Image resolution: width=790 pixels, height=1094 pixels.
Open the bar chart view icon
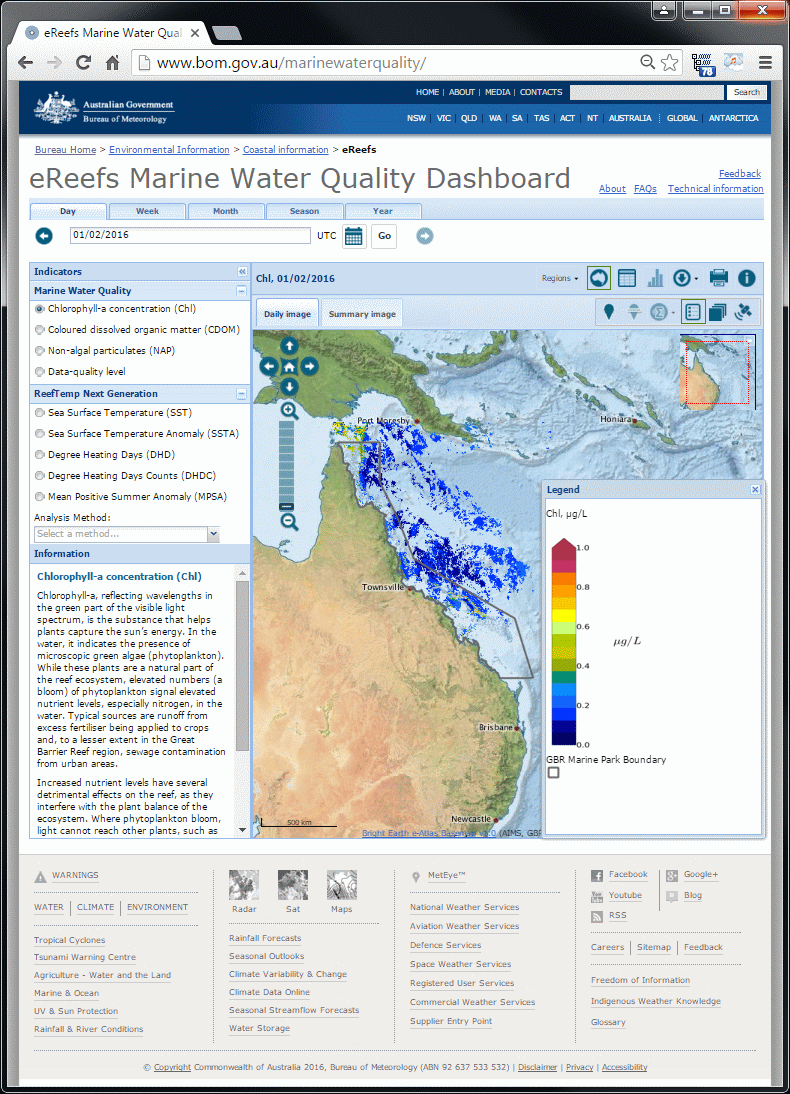[655, 278]
